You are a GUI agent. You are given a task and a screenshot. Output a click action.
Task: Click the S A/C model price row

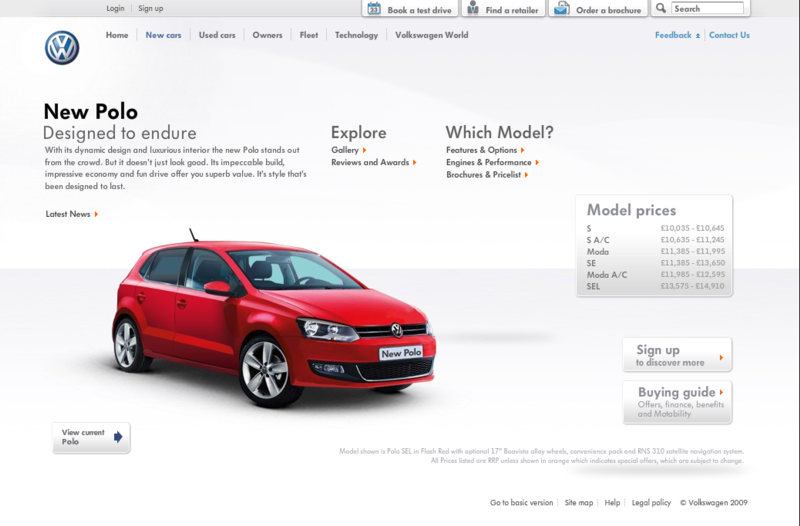click(x=655, y=240)
